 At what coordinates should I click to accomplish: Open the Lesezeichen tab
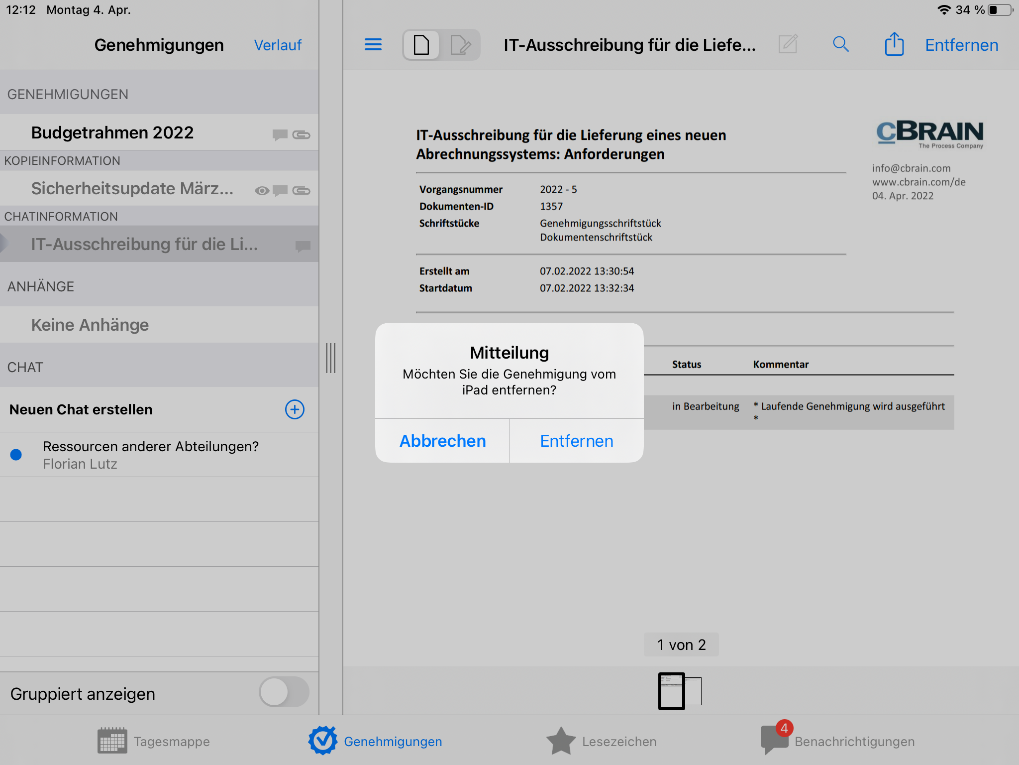click(601, 741)
